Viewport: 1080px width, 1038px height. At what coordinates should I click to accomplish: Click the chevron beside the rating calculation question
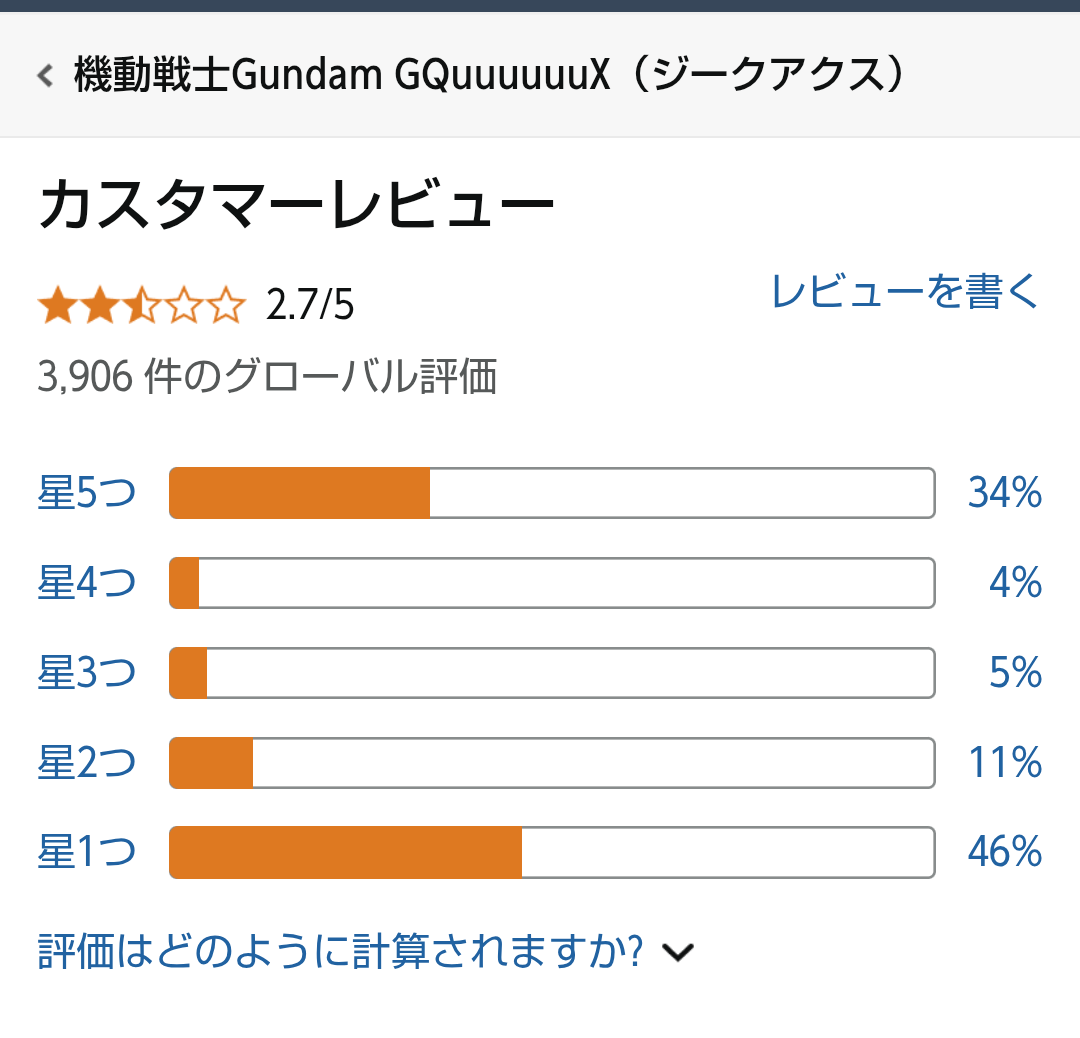[x=678, y=953]
